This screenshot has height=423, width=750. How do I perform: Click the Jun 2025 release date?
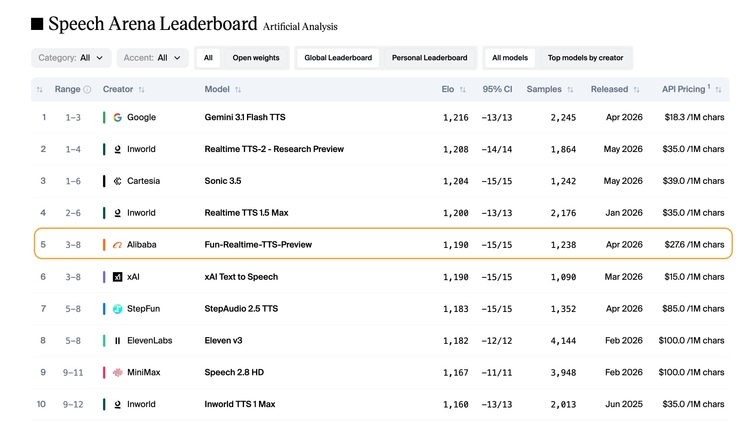[x=624, y=404]
